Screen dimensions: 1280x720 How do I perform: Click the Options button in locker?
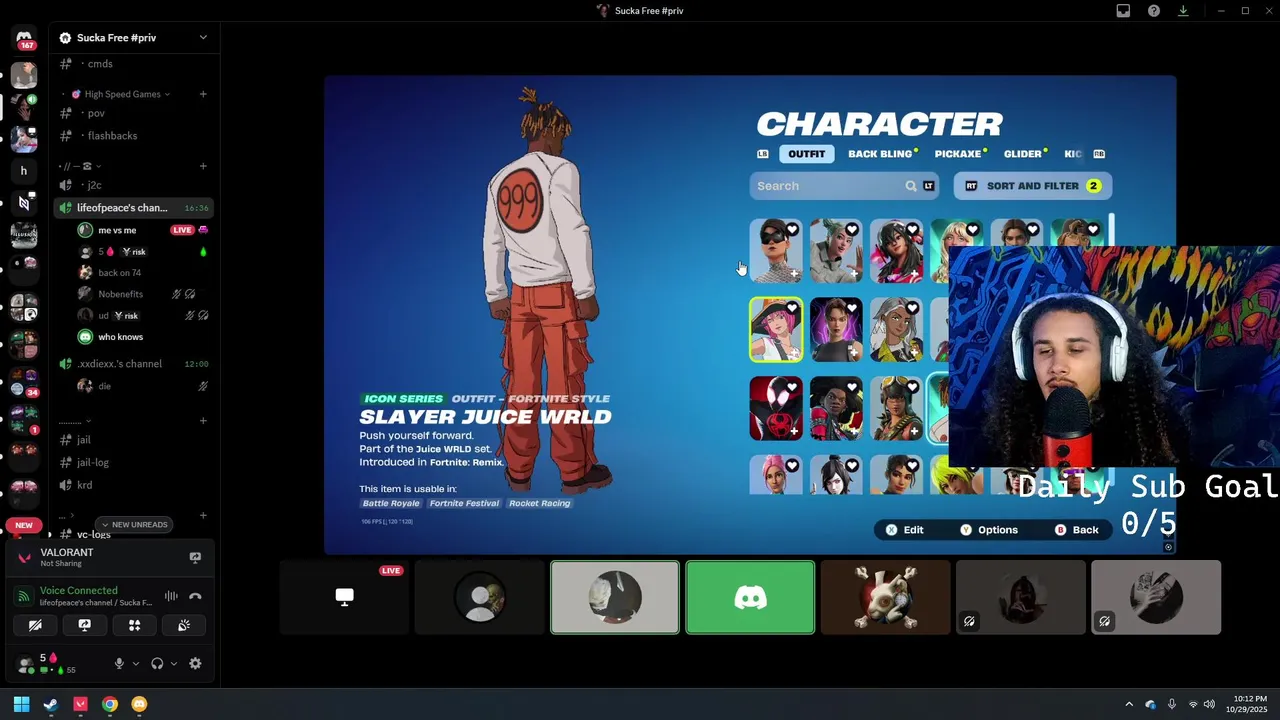[988, 530]
